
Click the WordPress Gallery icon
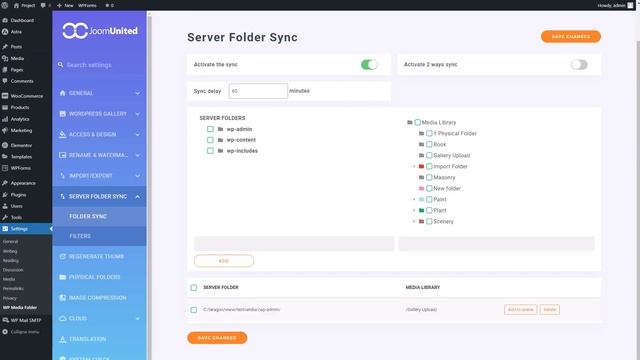pos(62,114)
